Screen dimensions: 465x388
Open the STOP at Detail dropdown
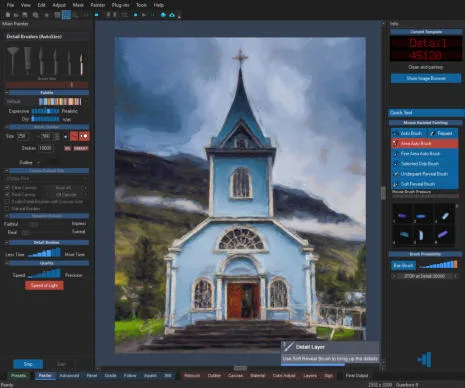click(x=425, y=276)
